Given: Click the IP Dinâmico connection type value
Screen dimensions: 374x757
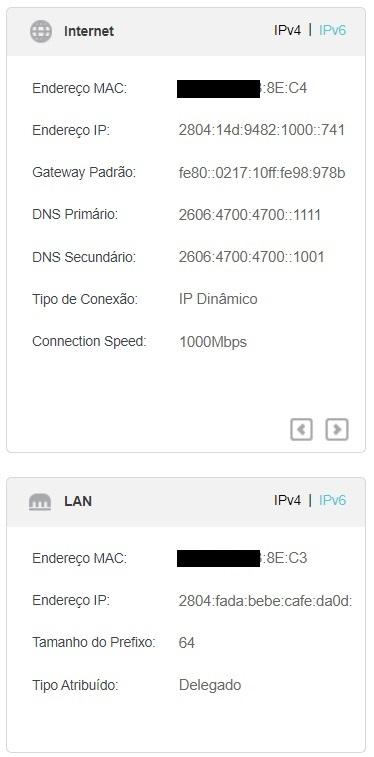Looking at the screenshot, I should click(x=218, y=299).
